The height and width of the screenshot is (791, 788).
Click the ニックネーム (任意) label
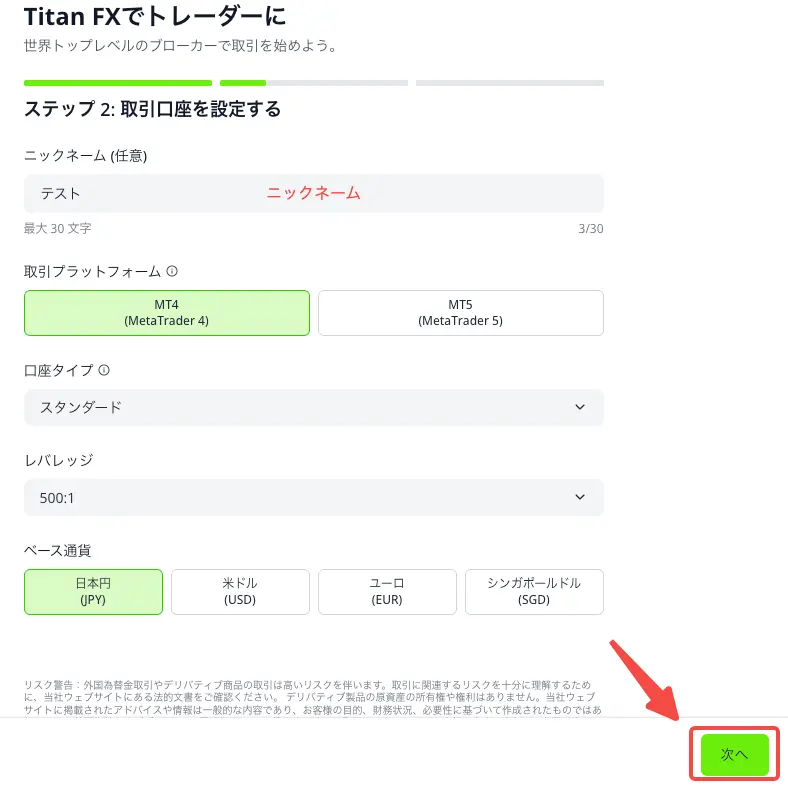click(86, 156)
